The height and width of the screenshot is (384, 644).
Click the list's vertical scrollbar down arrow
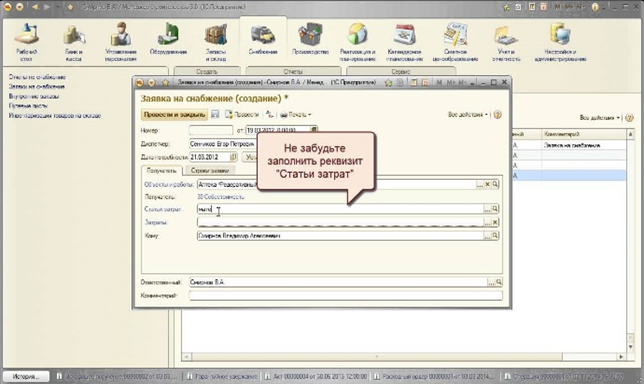click(x=630, y=347)
